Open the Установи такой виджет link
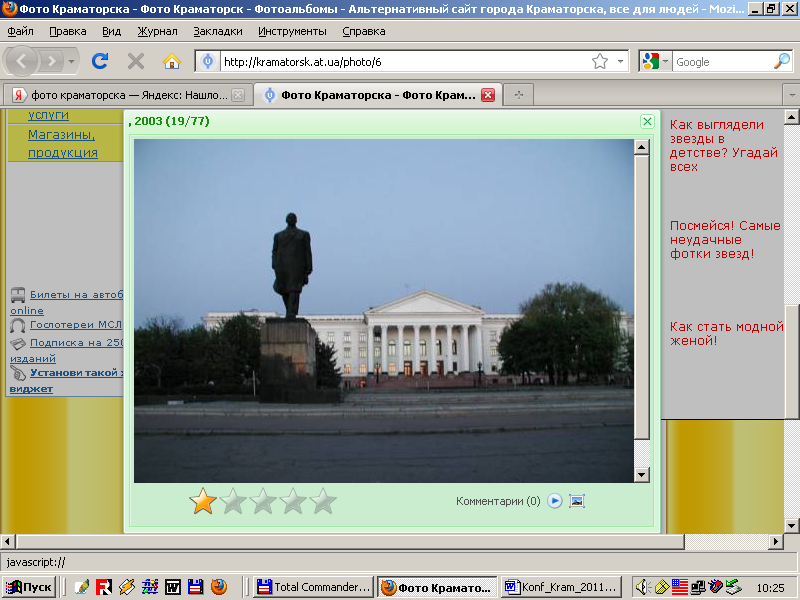The width and height of the screenshot is (800, 600). [66, 380]
